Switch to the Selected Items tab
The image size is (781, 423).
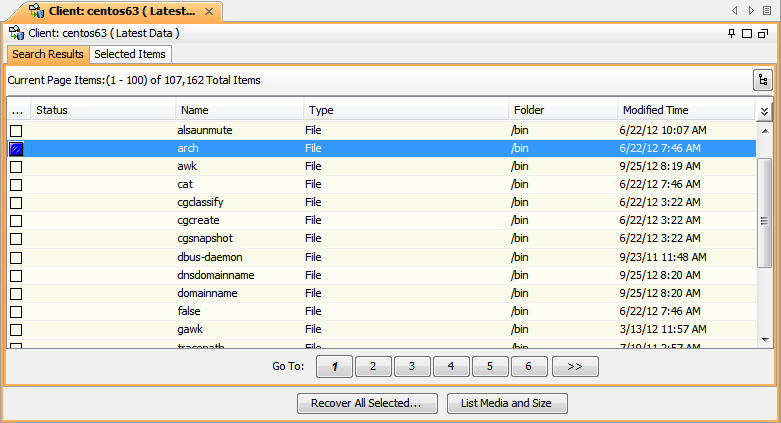pos(130,54)
